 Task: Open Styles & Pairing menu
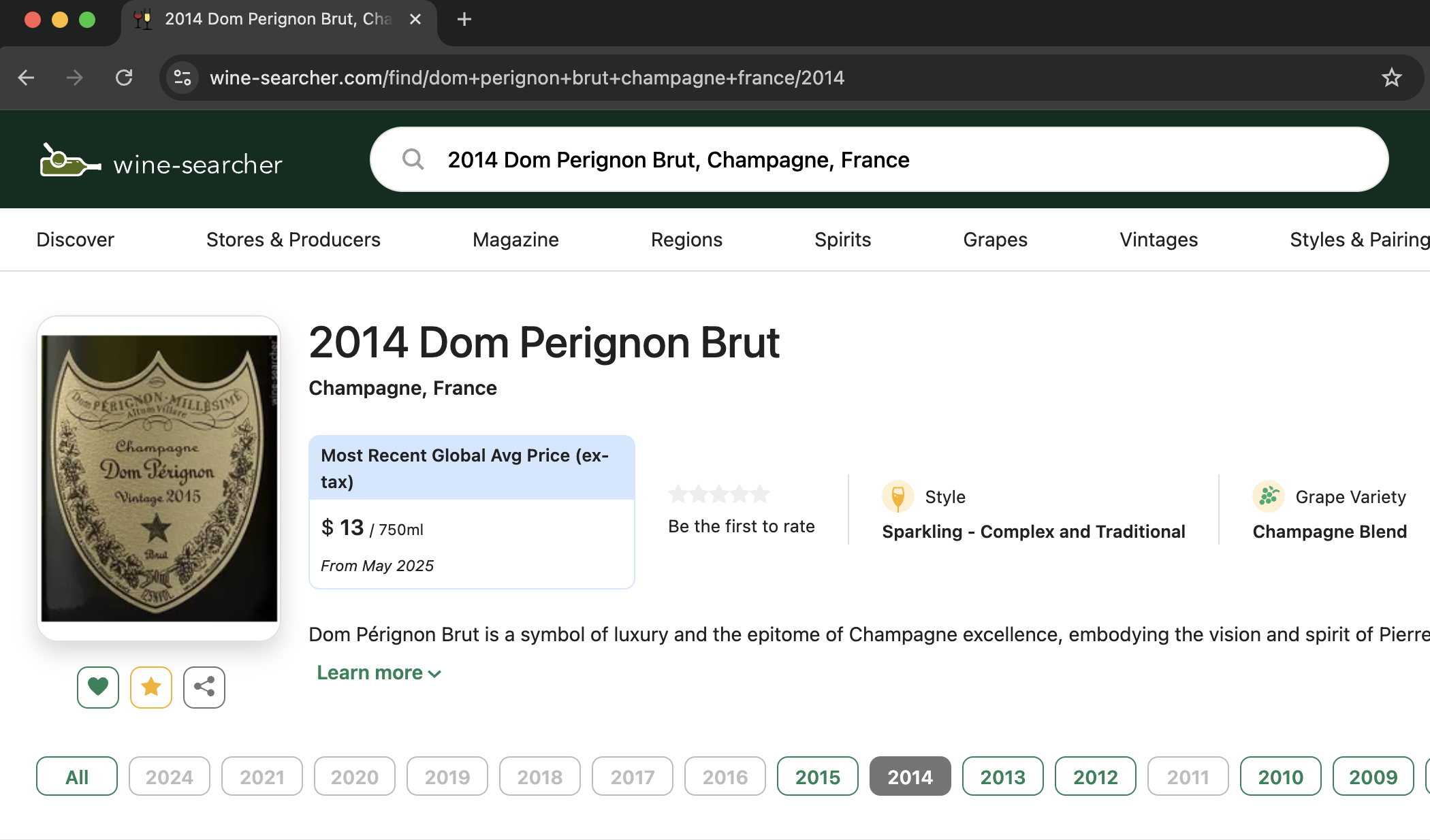[x=1359, y=240]
